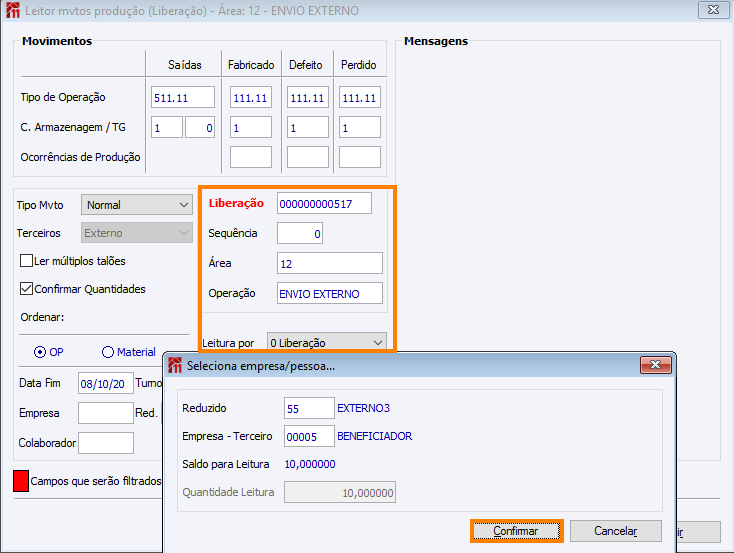Confirm the empresa/pessoa selection

click(x=516, y=531)
